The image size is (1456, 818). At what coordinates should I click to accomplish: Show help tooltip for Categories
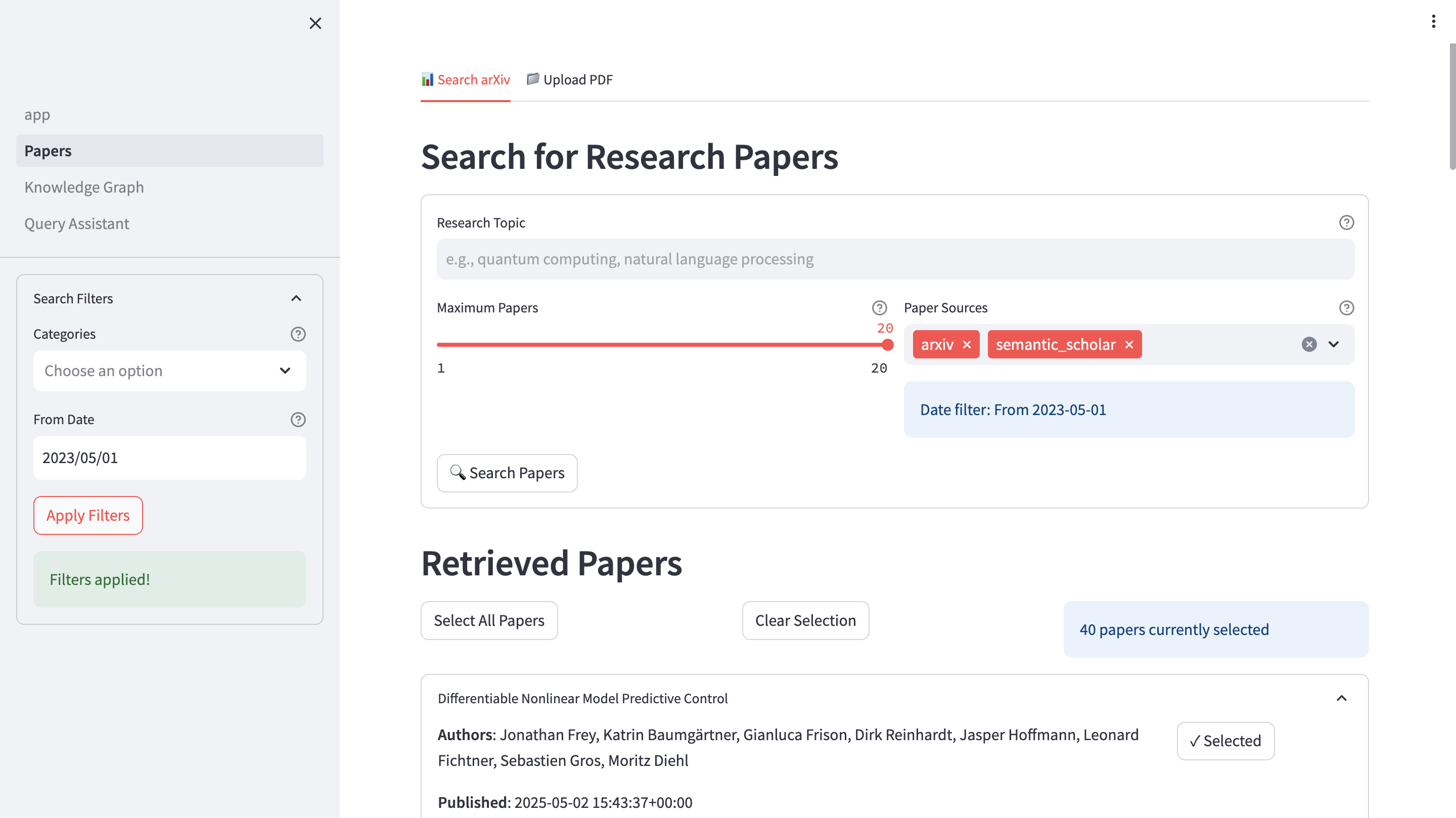pos(298,334)
